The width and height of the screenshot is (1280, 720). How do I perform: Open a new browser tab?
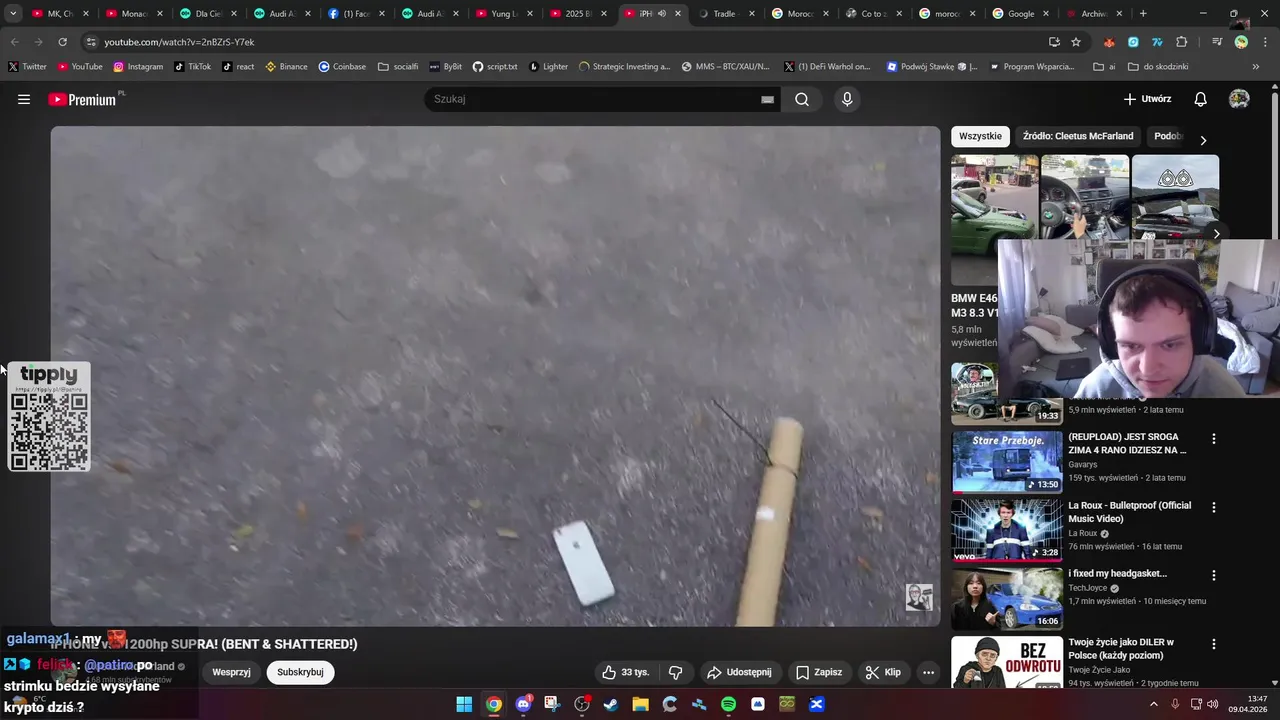(1143, 14)
